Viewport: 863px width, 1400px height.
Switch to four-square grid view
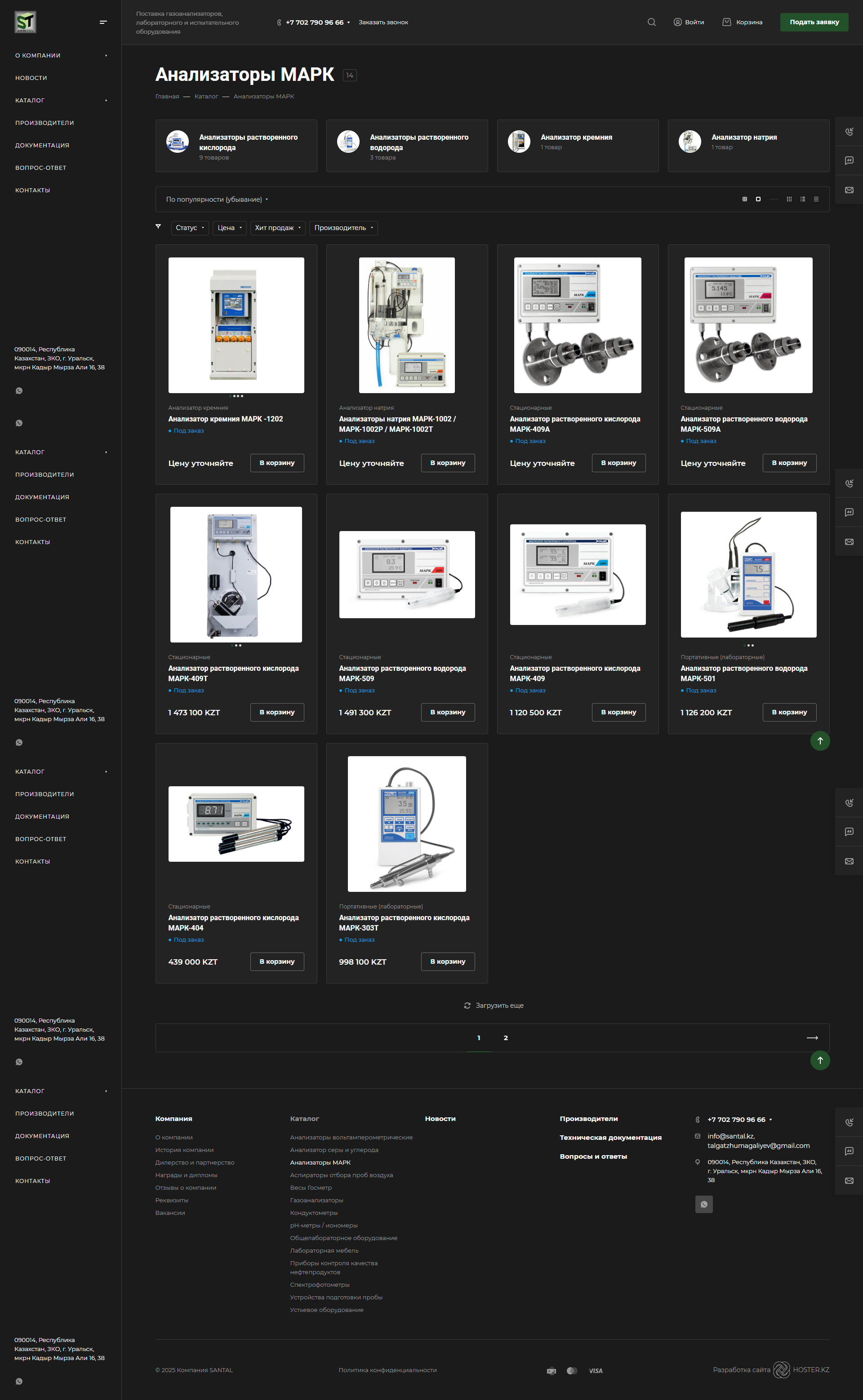tap(744, 199)
